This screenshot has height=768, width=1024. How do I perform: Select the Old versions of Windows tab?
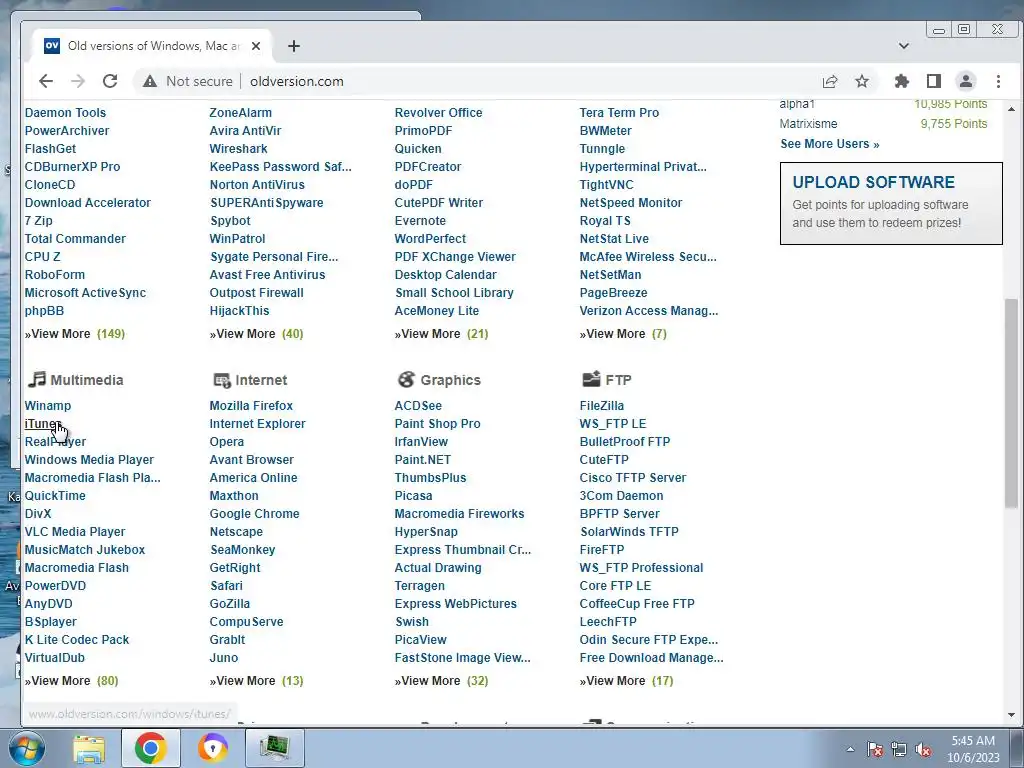point(153,46)
